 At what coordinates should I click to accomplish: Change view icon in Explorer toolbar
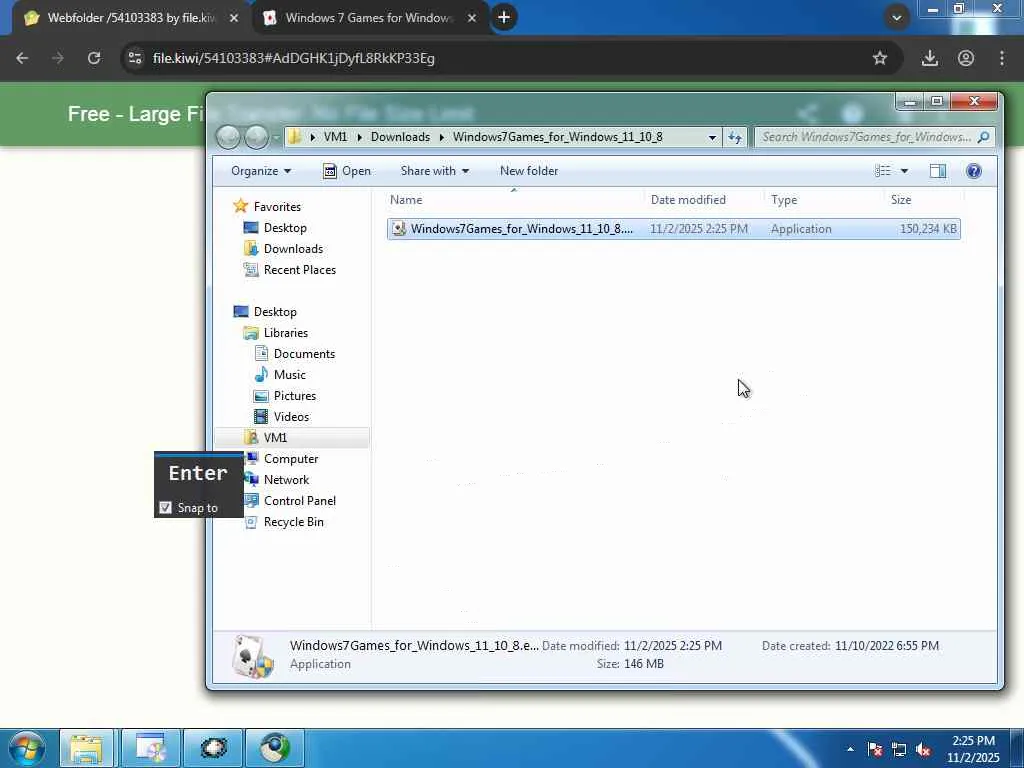point(882,171)
